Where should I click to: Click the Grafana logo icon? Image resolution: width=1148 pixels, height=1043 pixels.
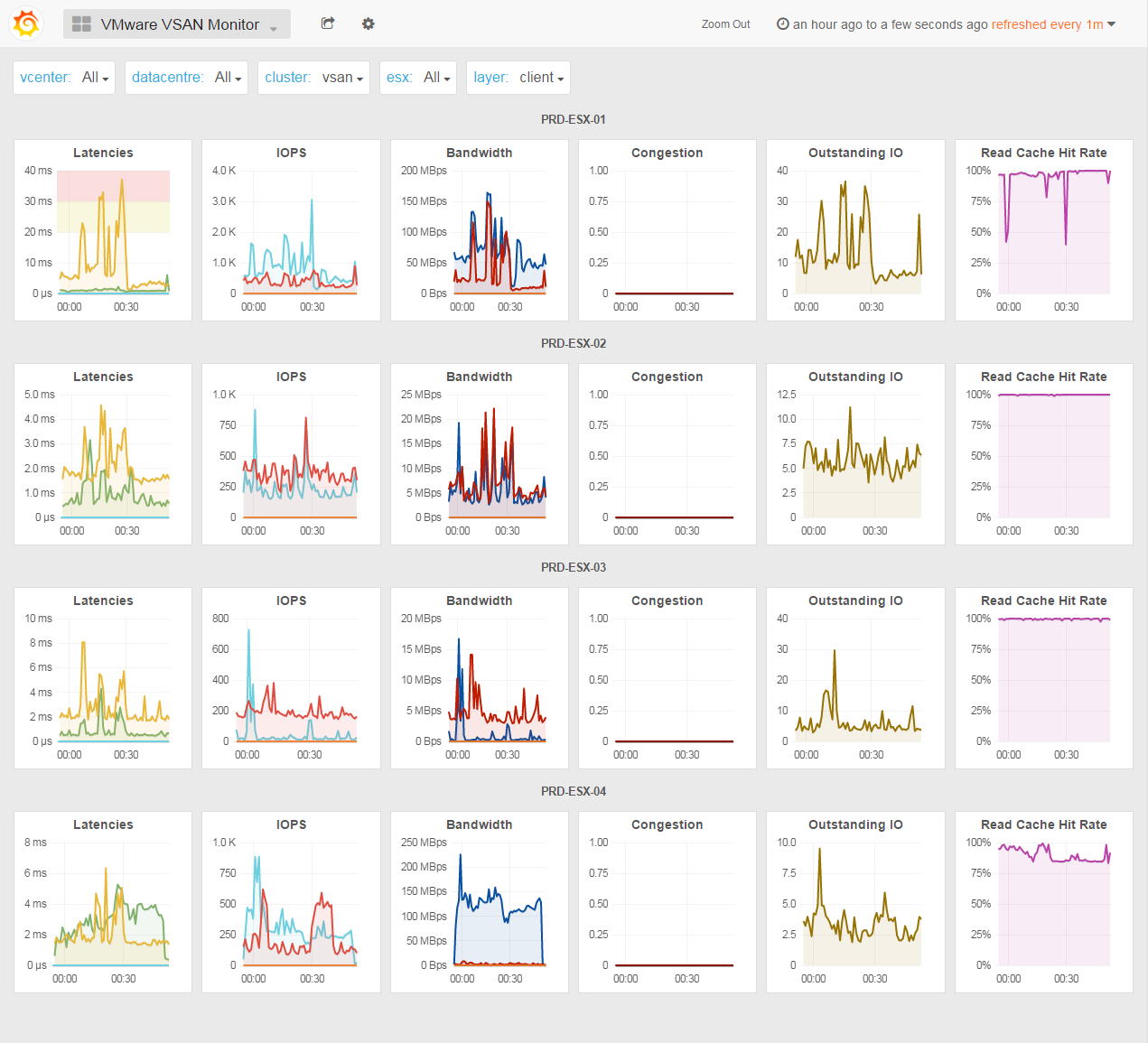pyautogui.click(x=26, y=23)
